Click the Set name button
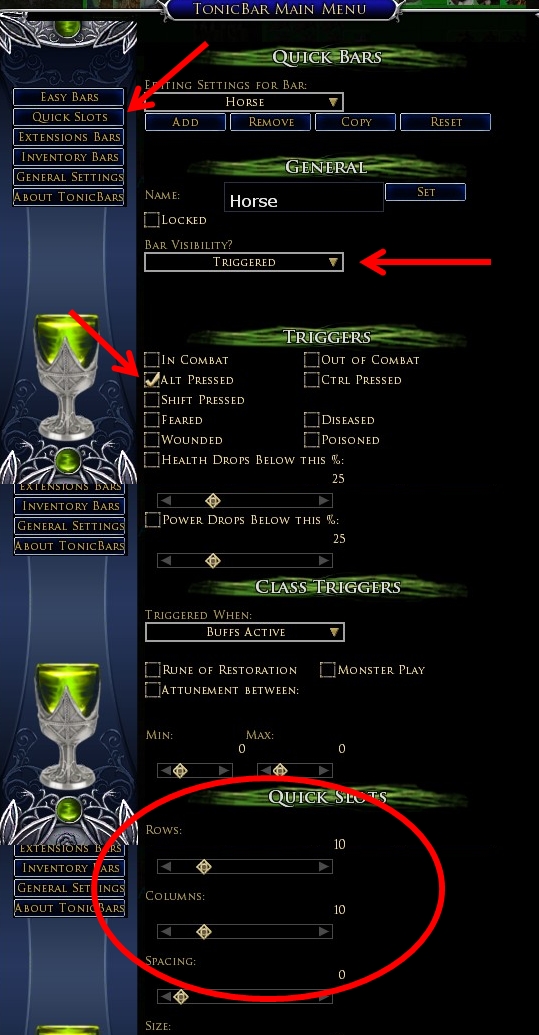The width and height of the screenshot is (539, 1035). point(426,192)
